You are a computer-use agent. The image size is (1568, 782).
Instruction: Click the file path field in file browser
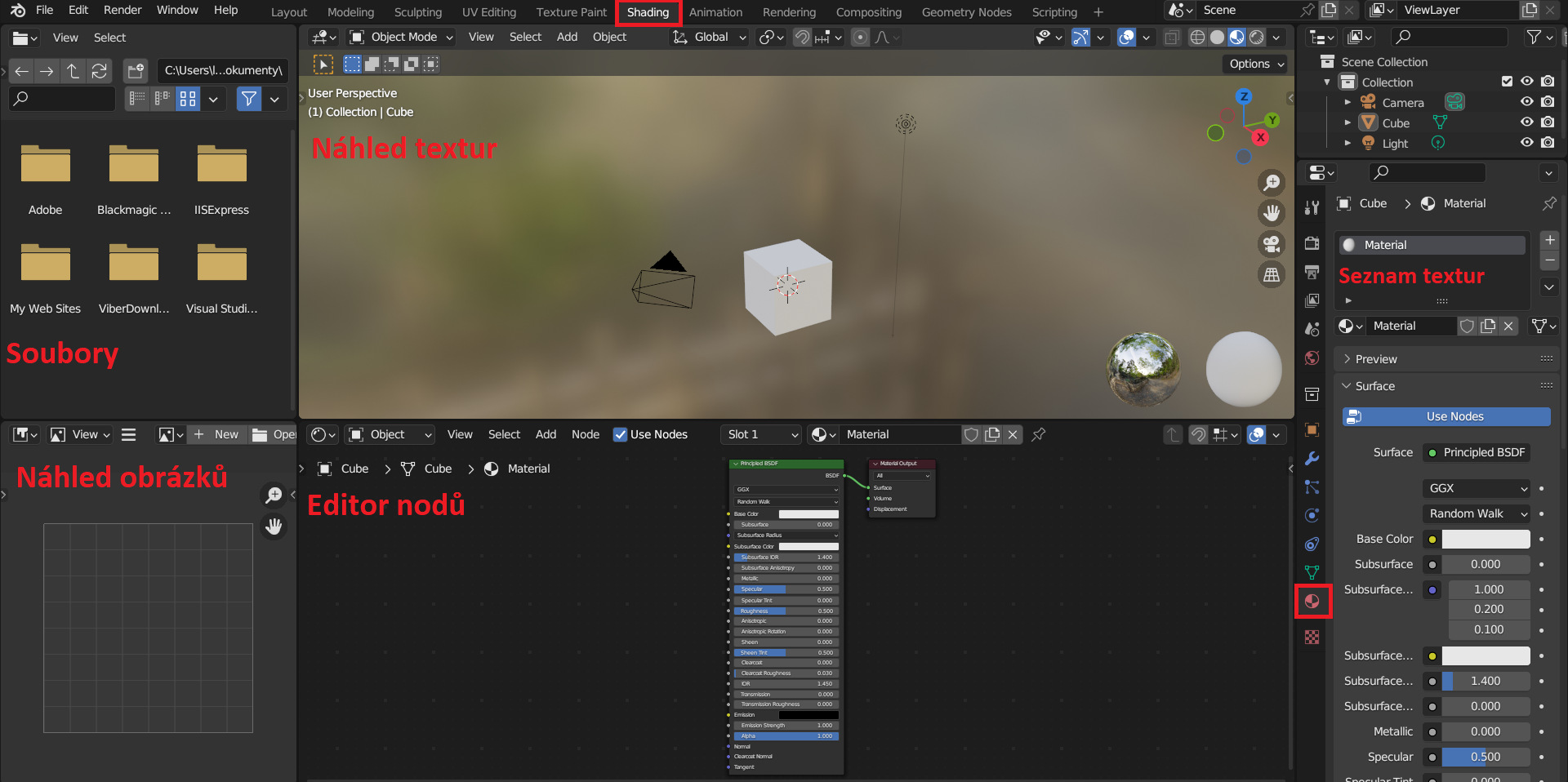click(x=223, y=71)
